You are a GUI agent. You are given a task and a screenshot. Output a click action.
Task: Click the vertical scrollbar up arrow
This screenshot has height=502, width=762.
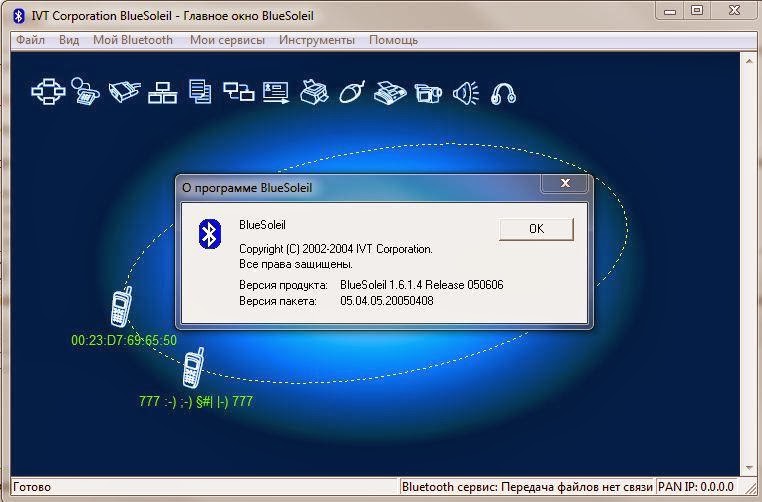click(748, 59)
